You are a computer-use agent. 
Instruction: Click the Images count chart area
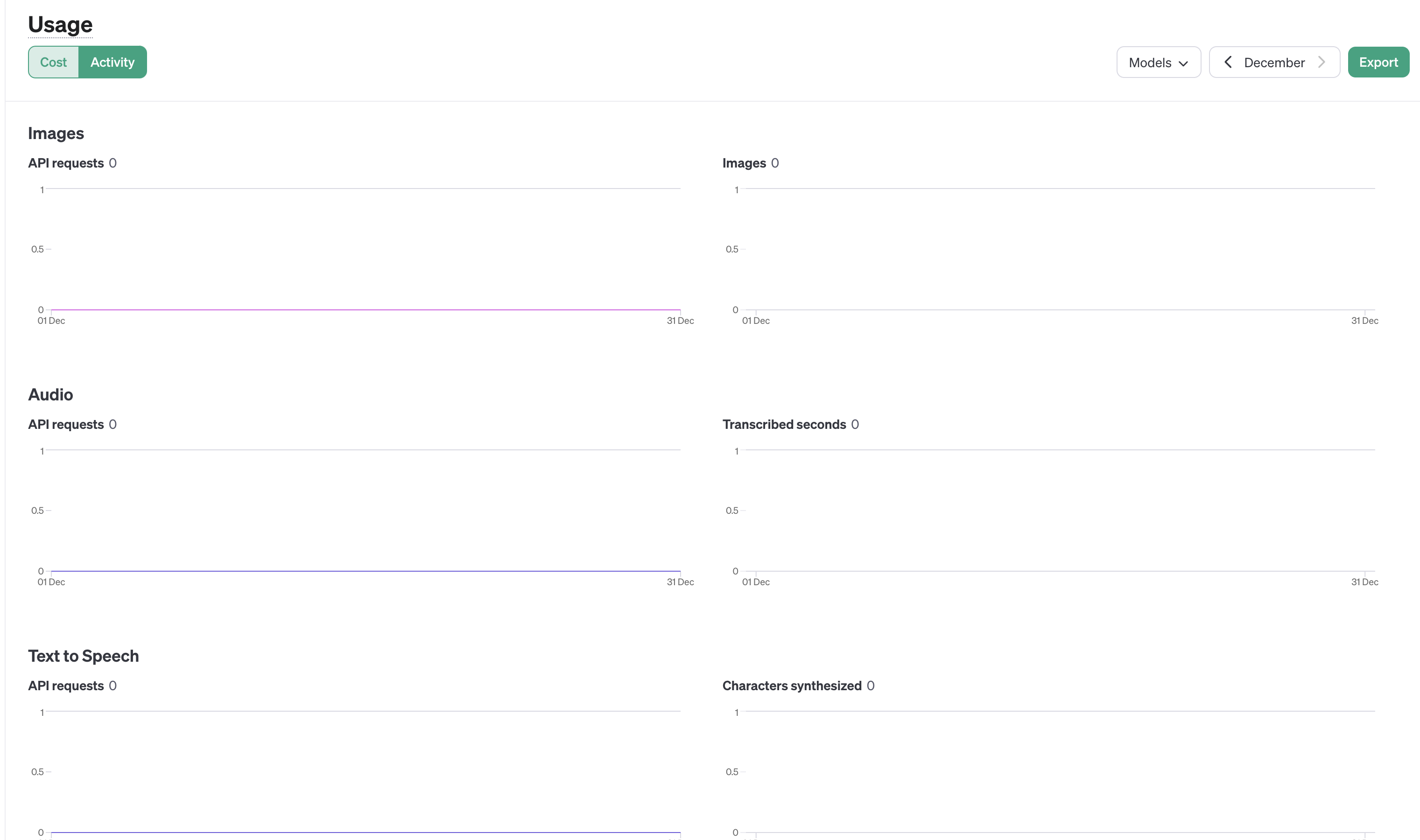[x=1059, y=249]
